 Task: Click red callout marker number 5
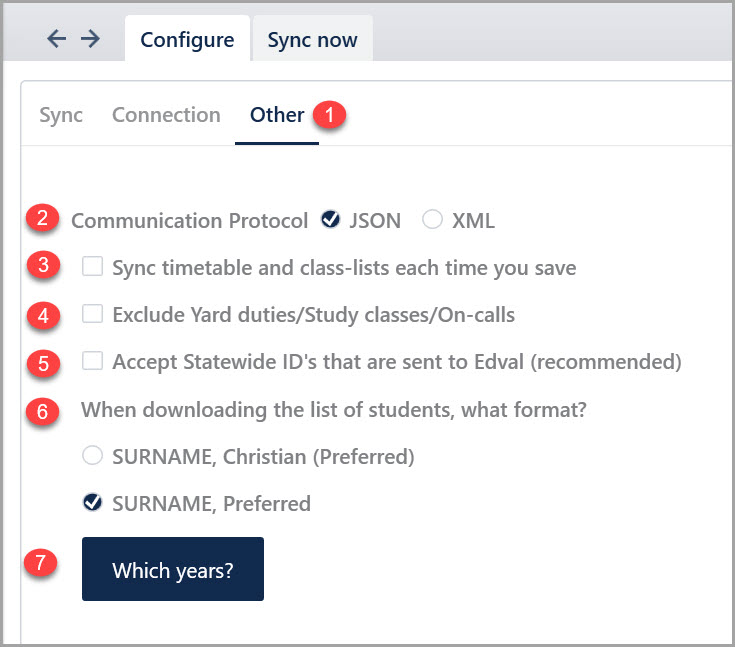coord(43,362)
